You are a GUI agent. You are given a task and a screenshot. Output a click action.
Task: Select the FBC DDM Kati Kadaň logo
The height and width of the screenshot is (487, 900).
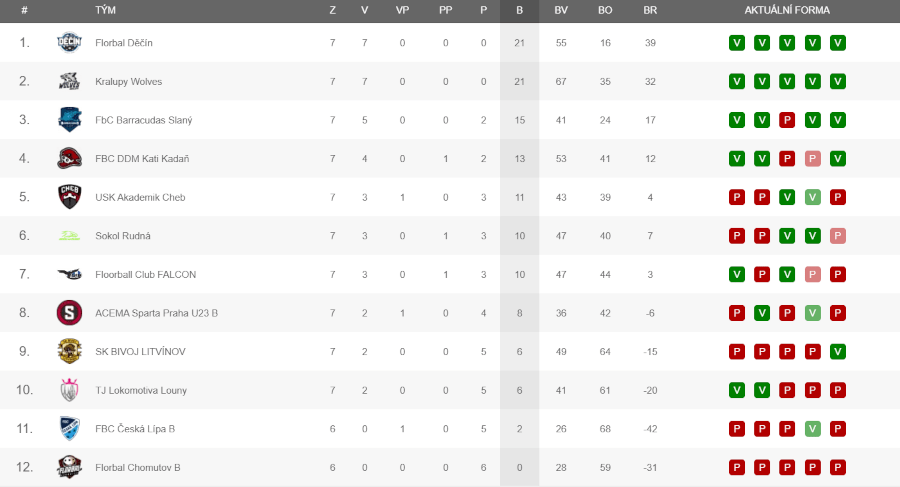pyautogui.click(x=69, y=159)
